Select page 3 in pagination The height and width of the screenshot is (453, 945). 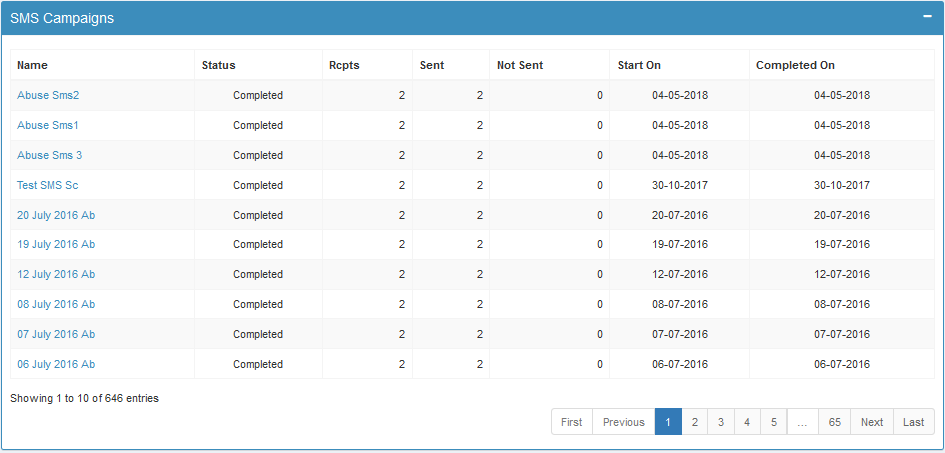[x=720, y=422]
